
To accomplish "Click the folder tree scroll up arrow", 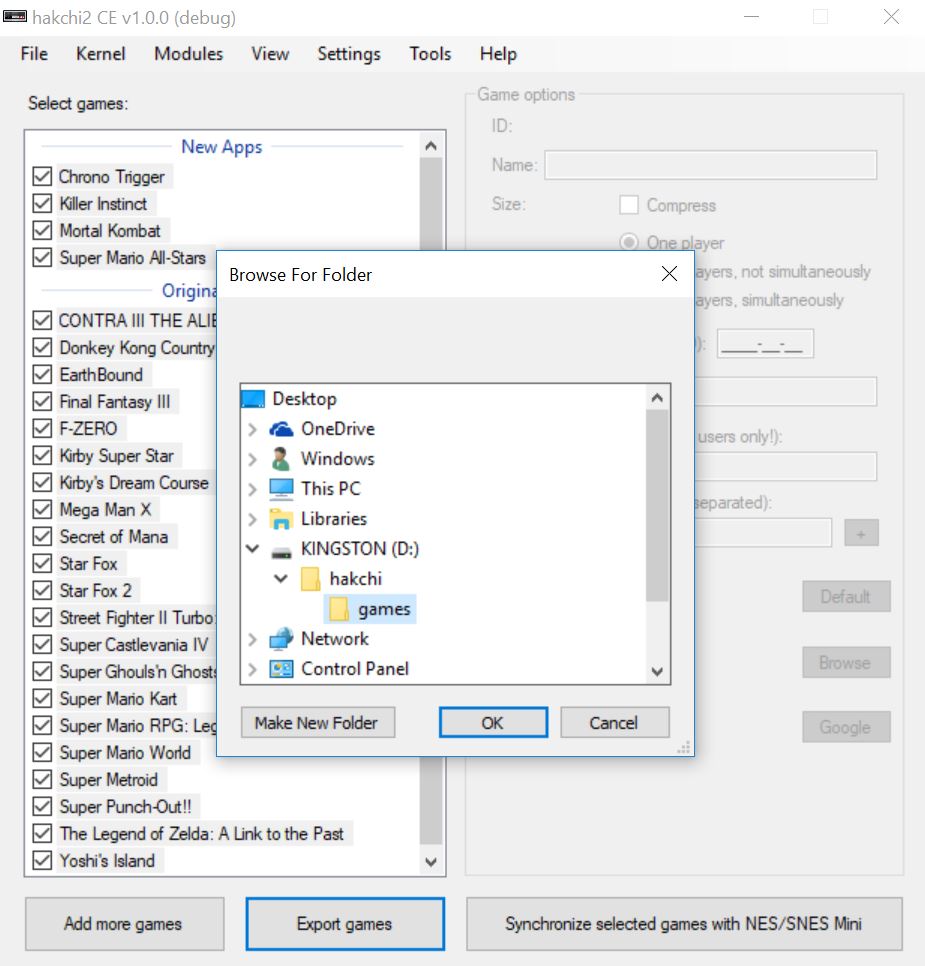I will pos(657,398).
